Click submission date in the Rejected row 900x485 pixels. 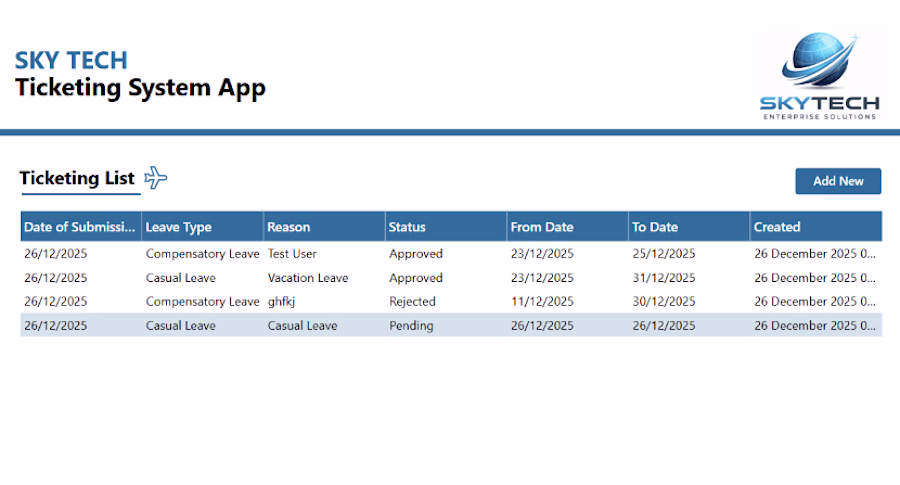coord(56,301)
